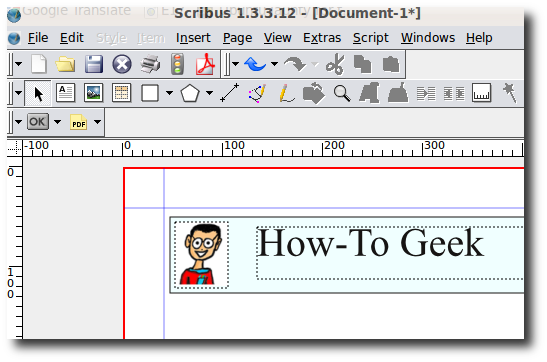Redo action with the gray arrow

click(x=295, y=64)
